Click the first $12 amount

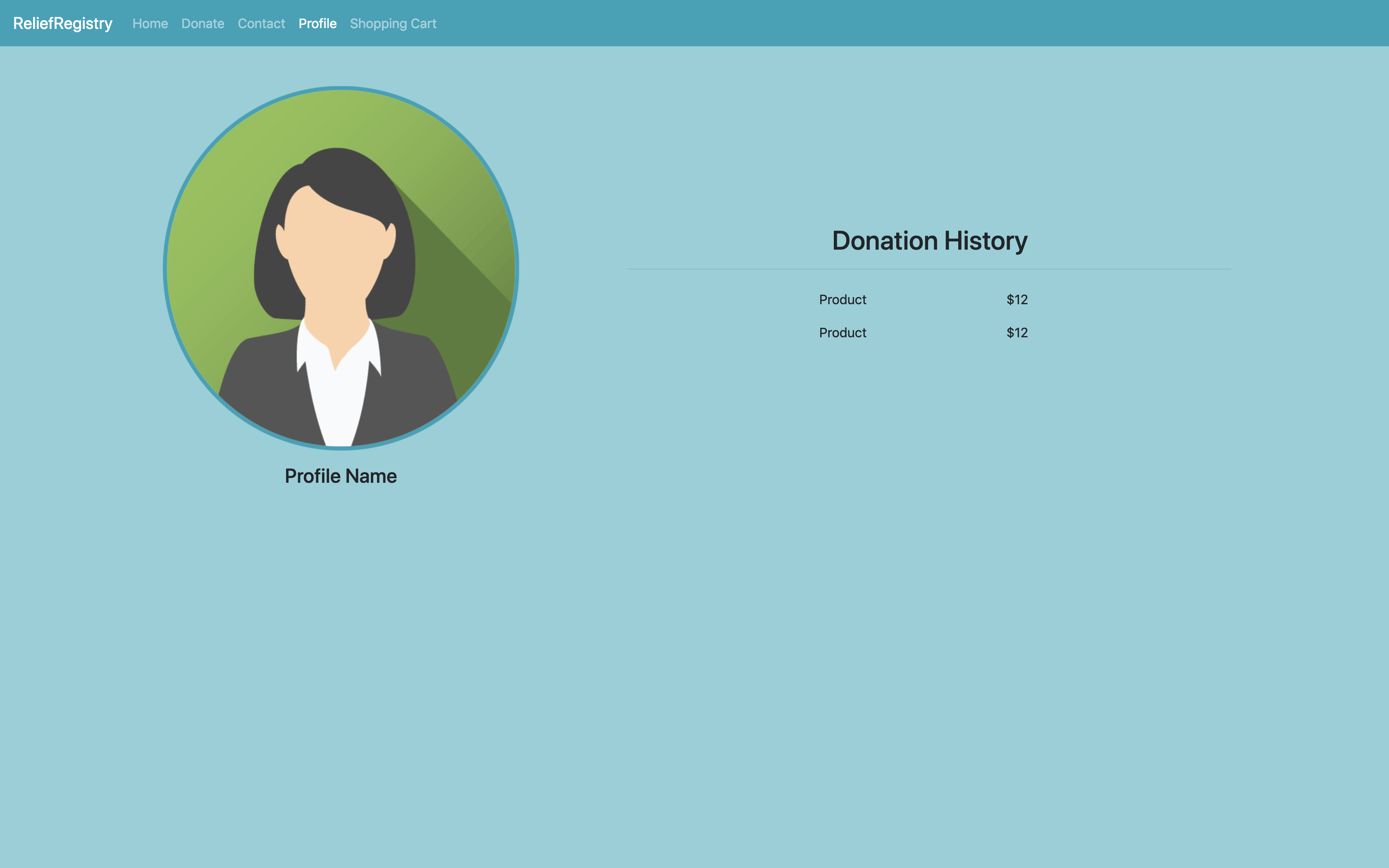pos(1017,300)
